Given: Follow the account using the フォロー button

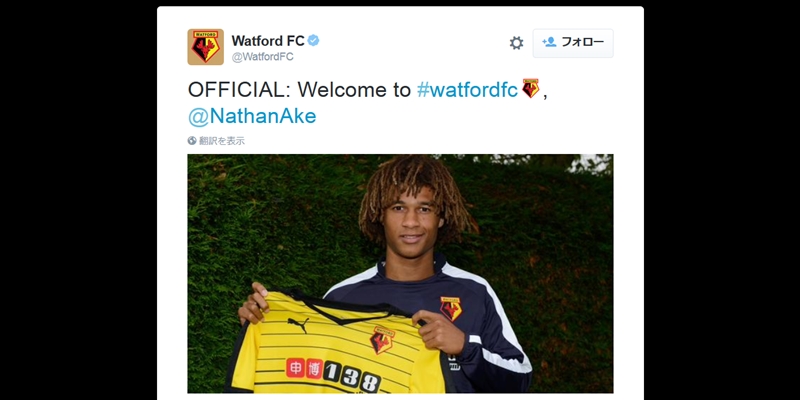Looking at the screenshot, I should (573, 43).
